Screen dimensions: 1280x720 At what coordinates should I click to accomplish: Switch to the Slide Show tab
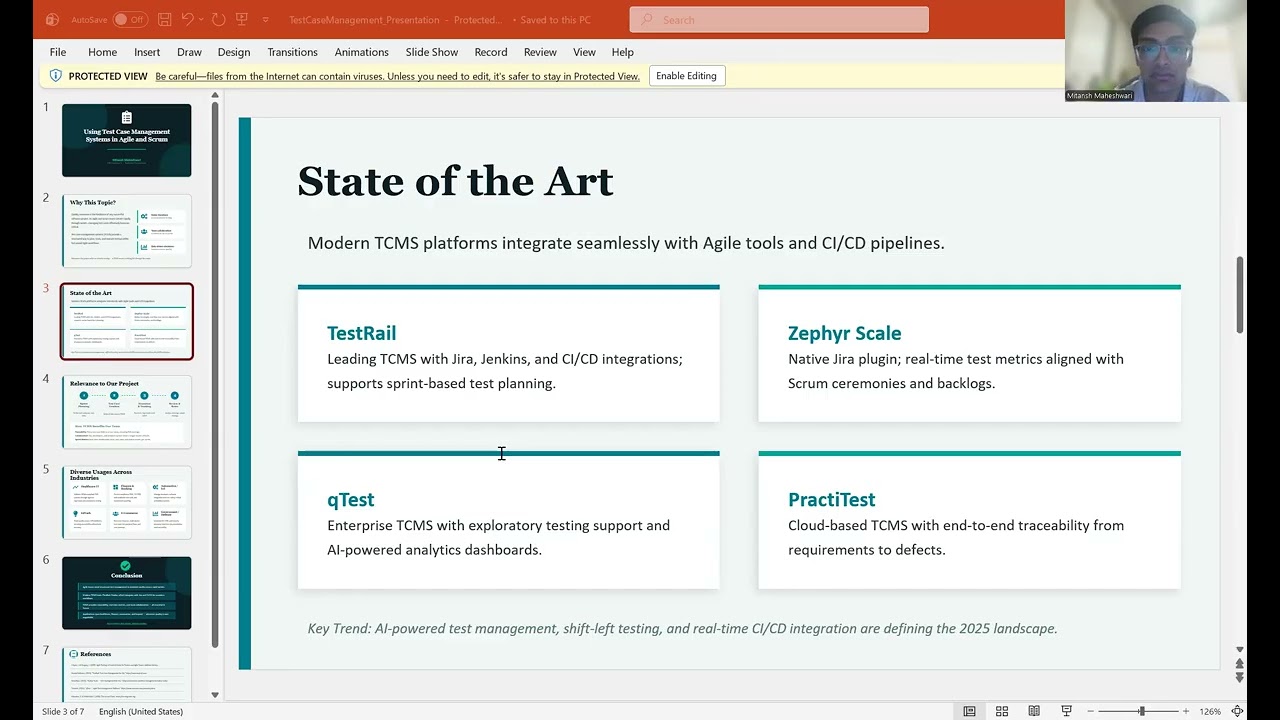point(432,52)
